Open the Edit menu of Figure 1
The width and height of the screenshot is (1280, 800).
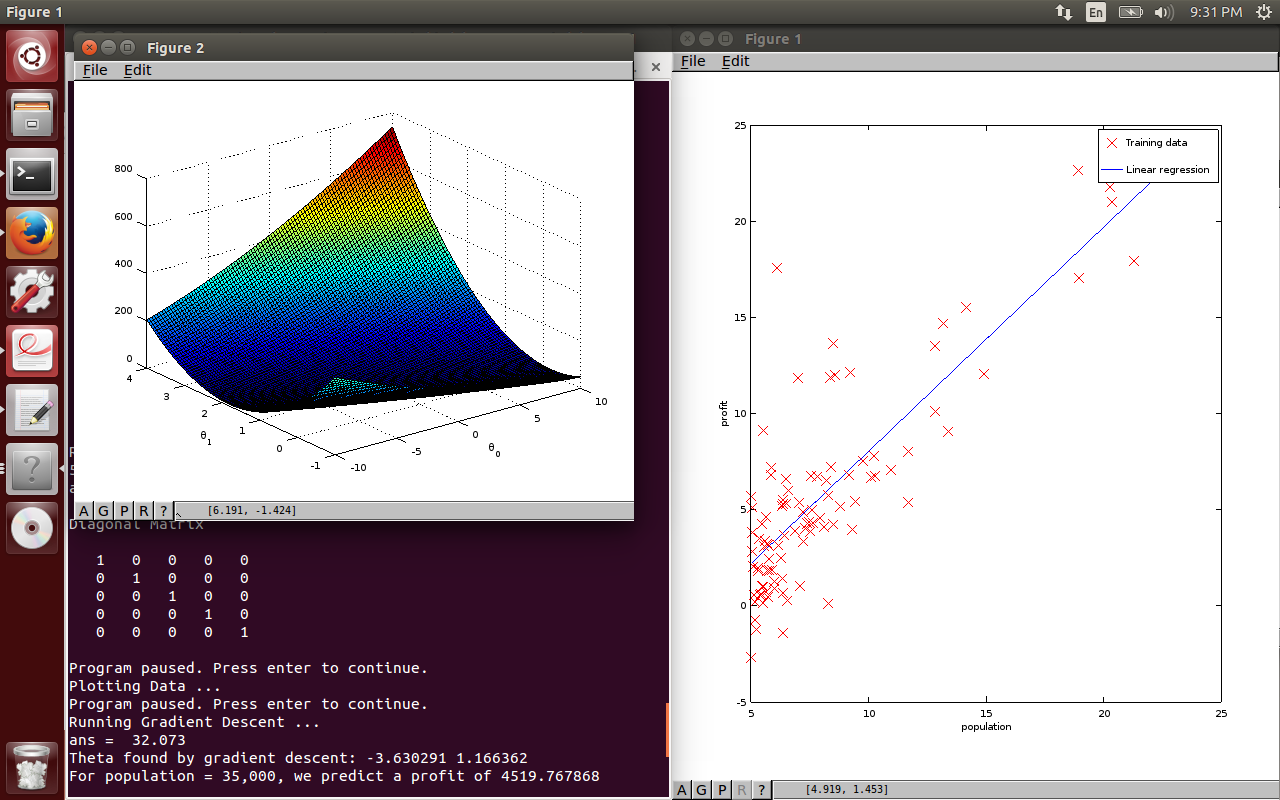pyautogui.click(x=735, y=61)
